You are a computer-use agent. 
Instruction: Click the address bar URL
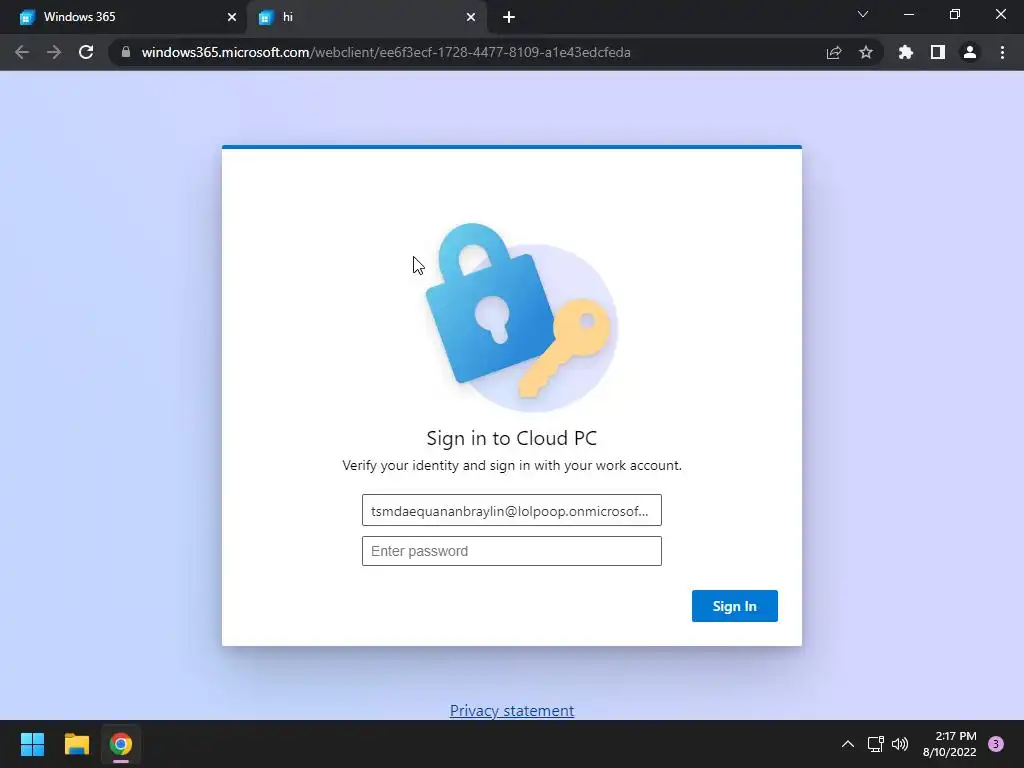(x=386, y=52)
